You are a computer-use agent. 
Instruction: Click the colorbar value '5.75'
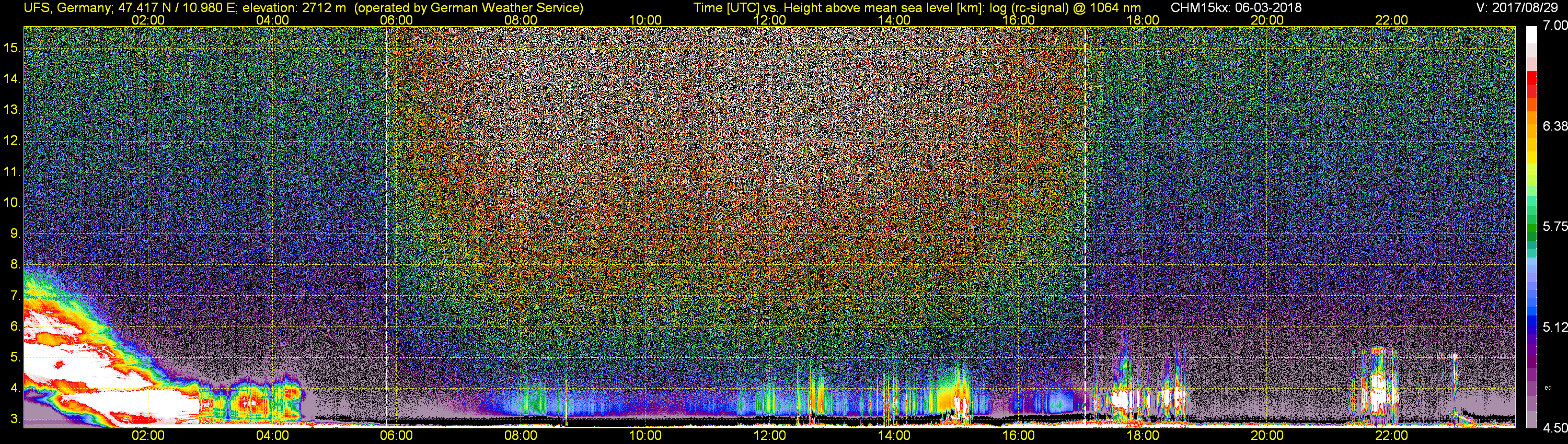(x=1554, y=226)
